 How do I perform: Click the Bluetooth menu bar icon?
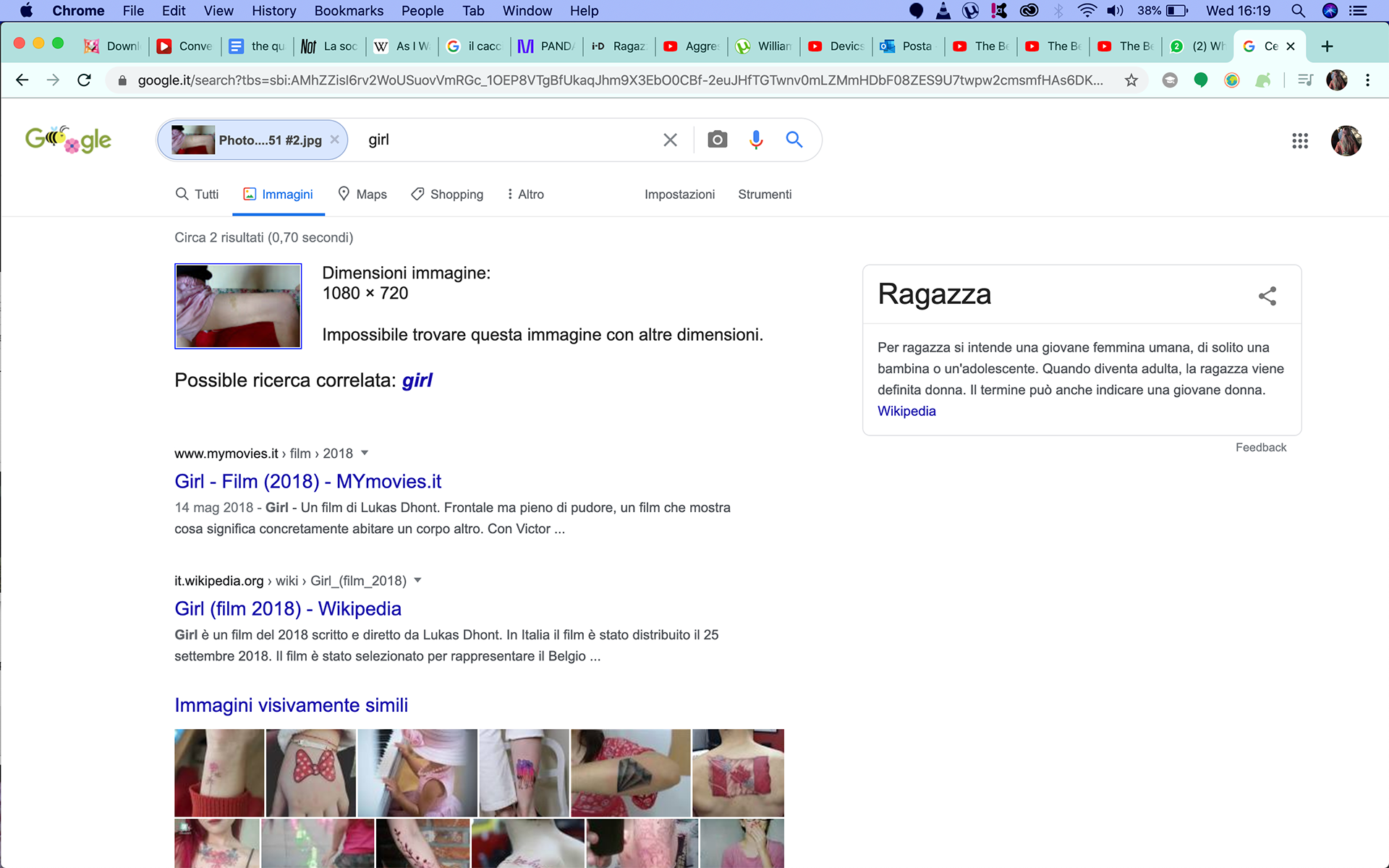point(1058,11)
